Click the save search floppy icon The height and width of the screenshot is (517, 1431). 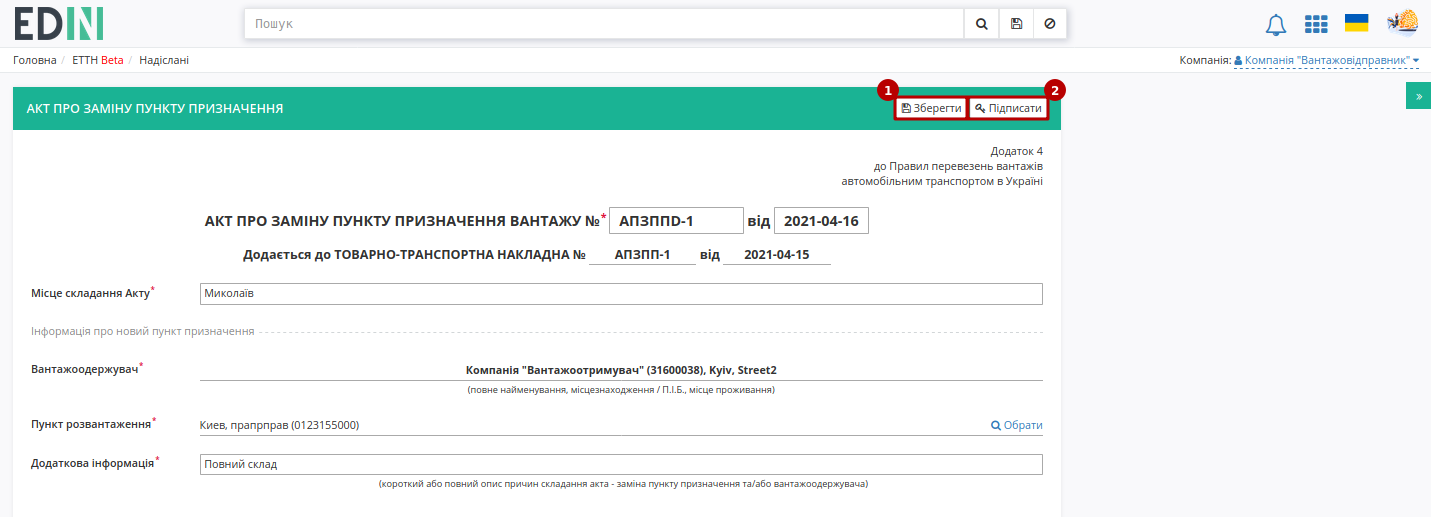tap(1016, 24)
